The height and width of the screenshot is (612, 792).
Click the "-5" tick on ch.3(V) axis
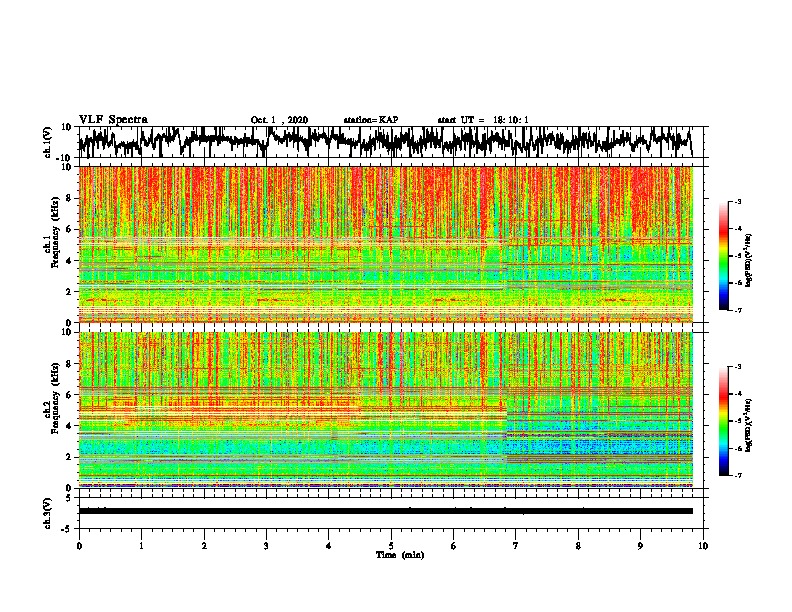click(67, 529)
